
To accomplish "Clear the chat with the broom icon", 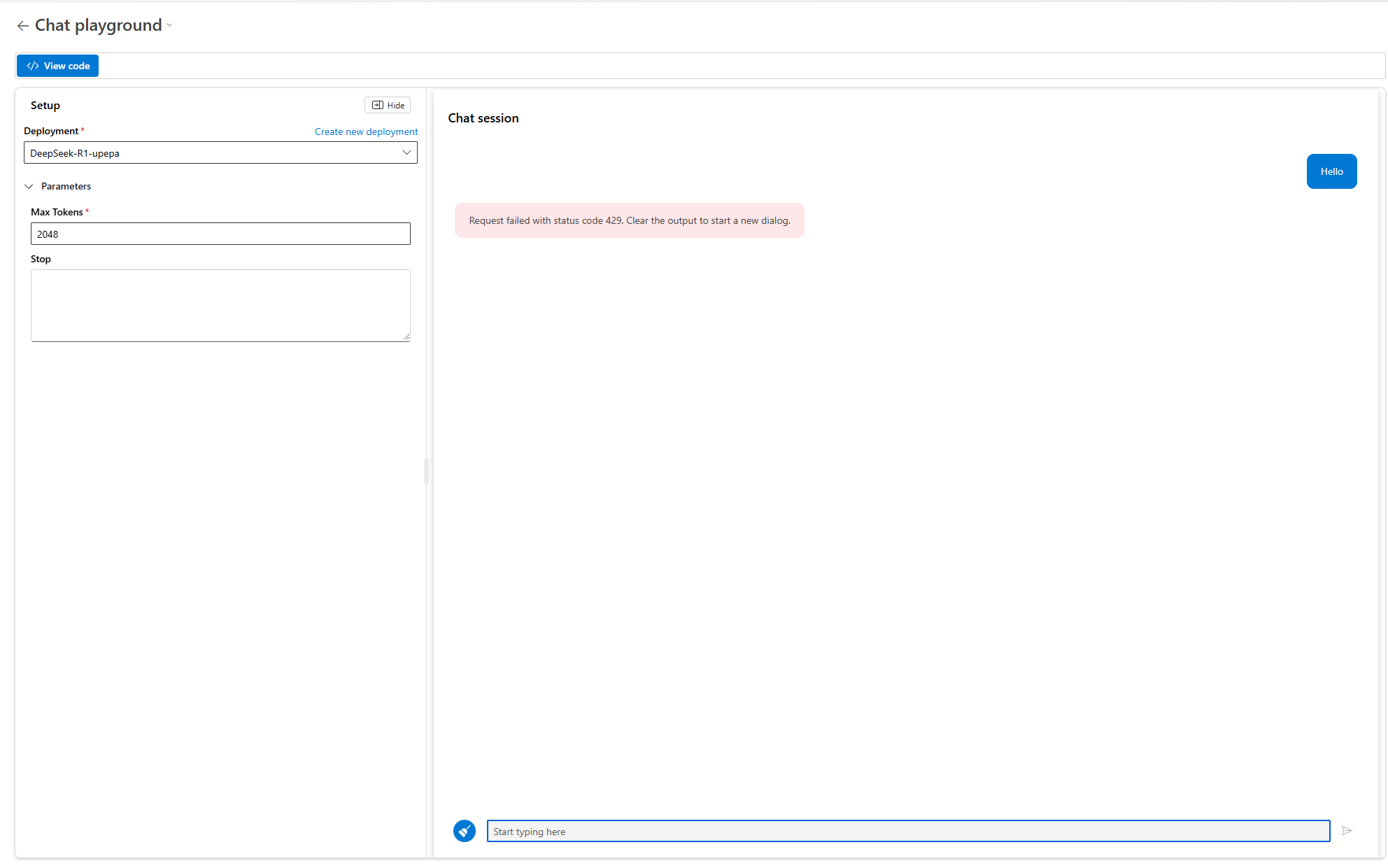I will (465, 831).
